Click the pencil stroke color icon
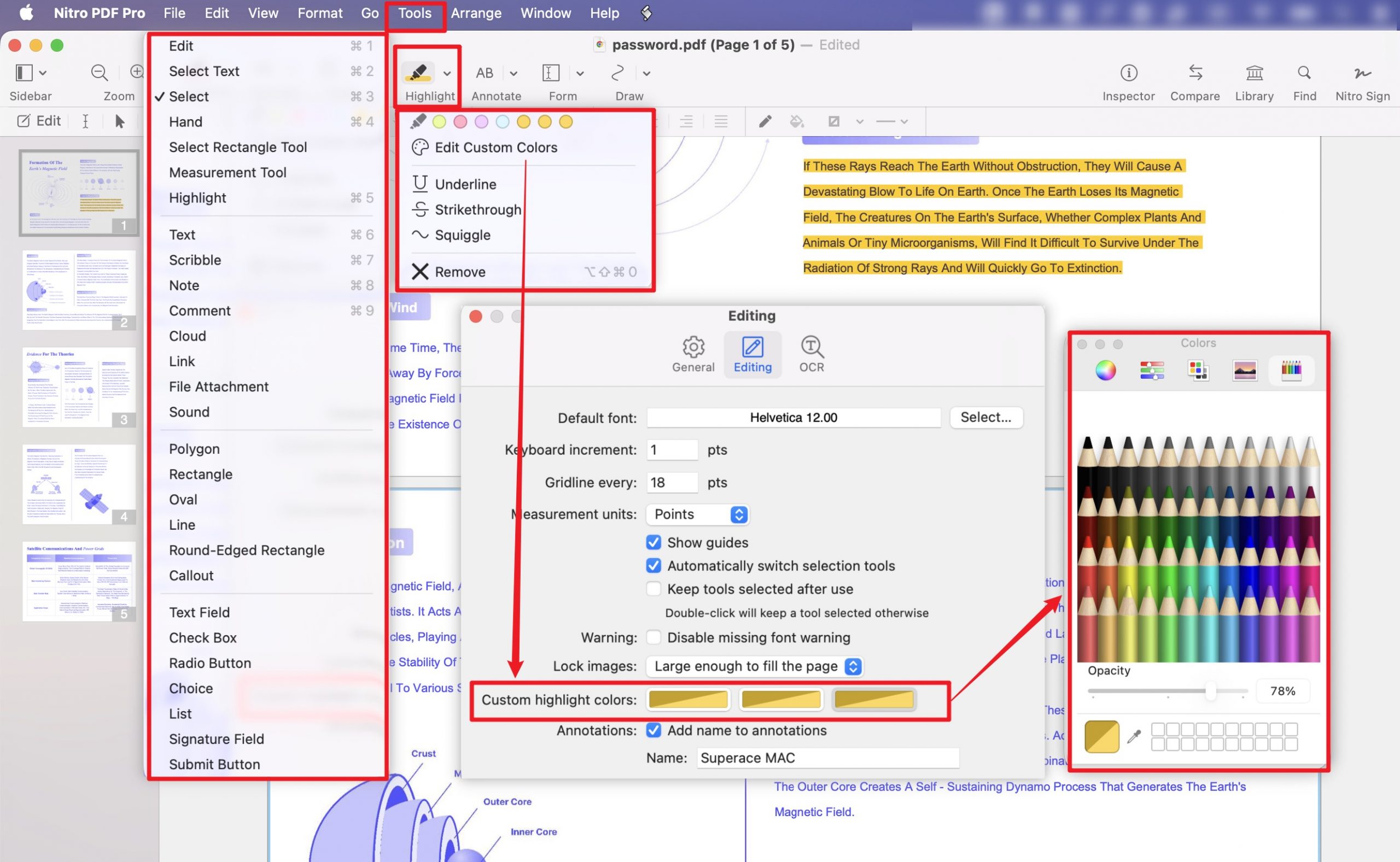 click(765, 121)
